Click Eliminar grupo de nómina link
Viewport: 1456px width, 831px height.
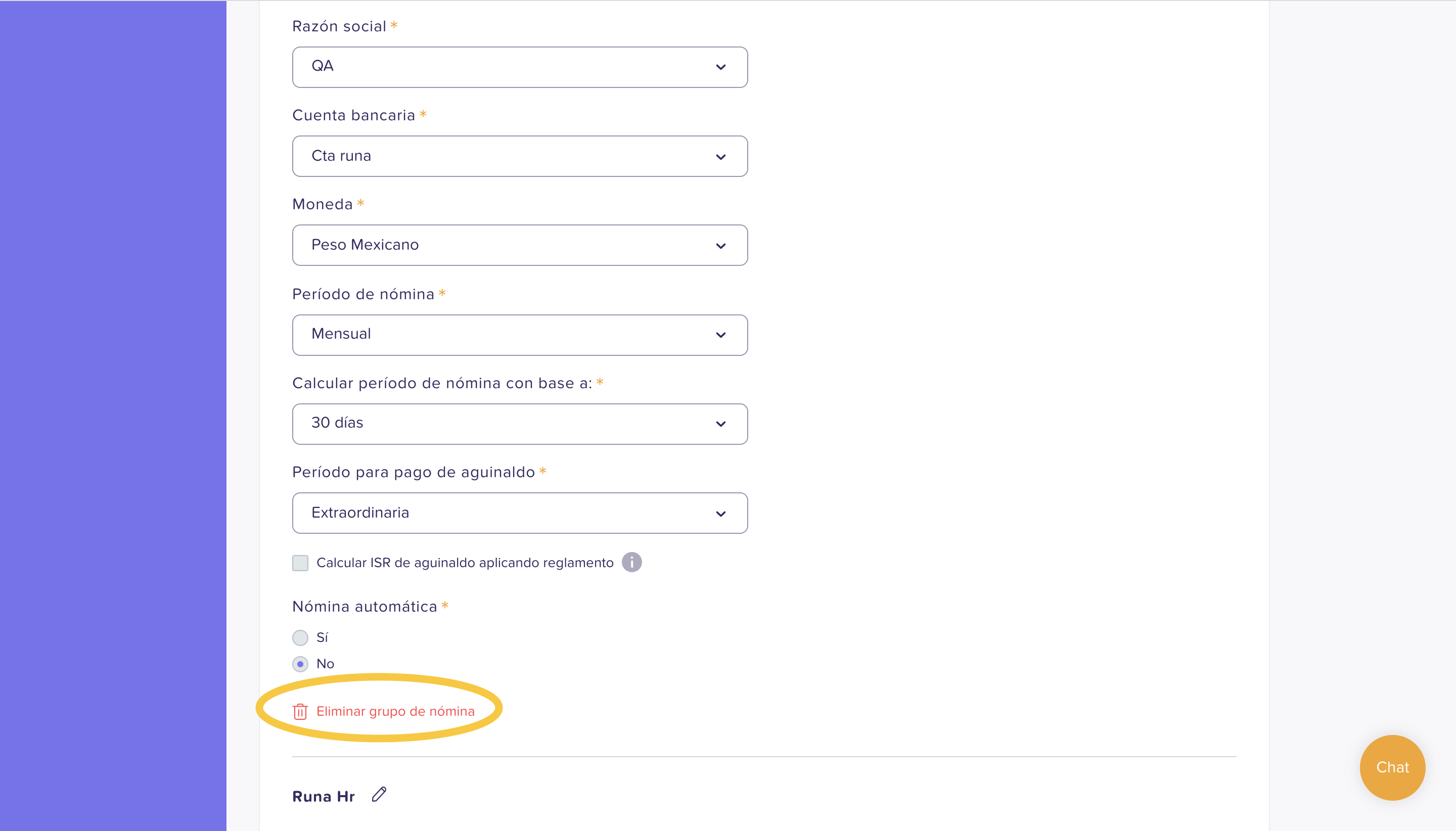pos(395,711)
